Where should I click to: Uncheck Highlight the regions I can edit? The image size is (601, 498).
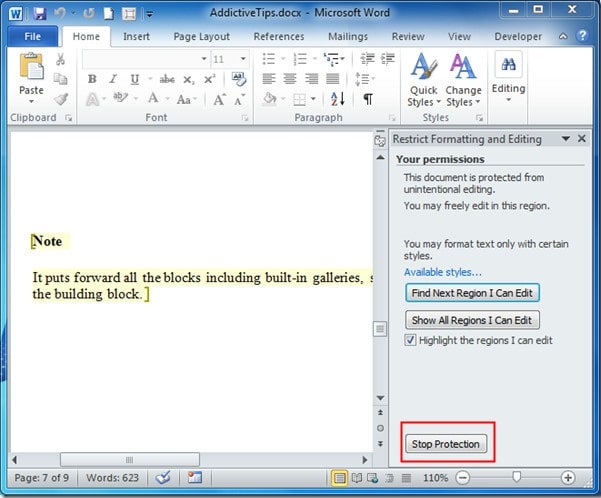(x=411, y=341)
